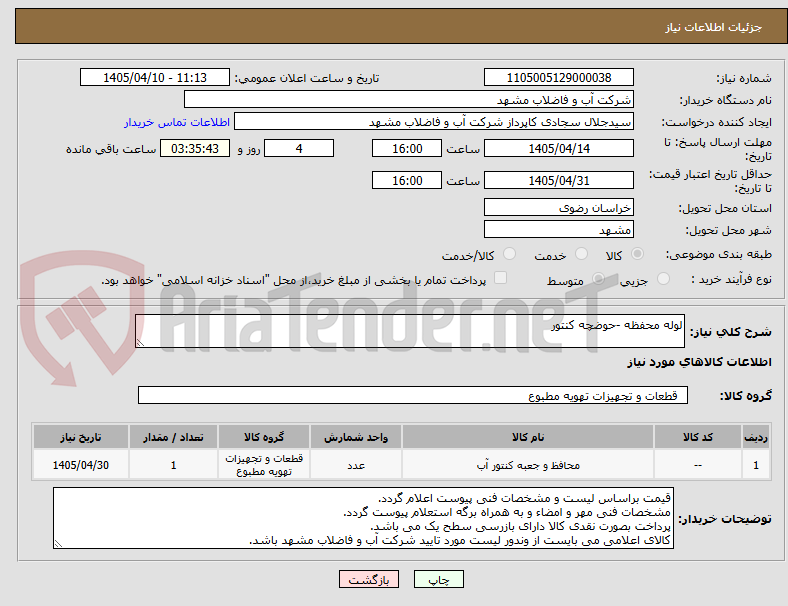Click the delivery city field مشهد
The height and width of the screenshot is (606, 788).
click(x=559, y=230)
